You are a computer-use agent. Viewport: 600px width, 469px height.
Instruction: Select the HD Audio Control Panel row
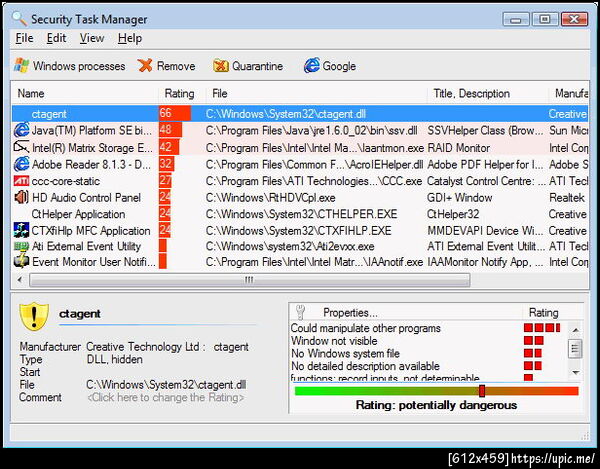300,197
